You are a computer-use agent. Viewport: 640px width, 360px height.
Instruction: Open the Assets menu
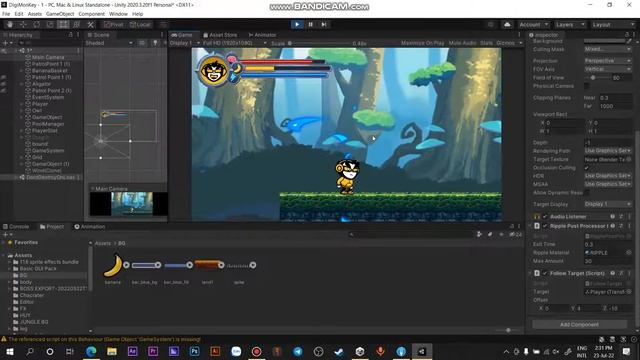[35, 14]
